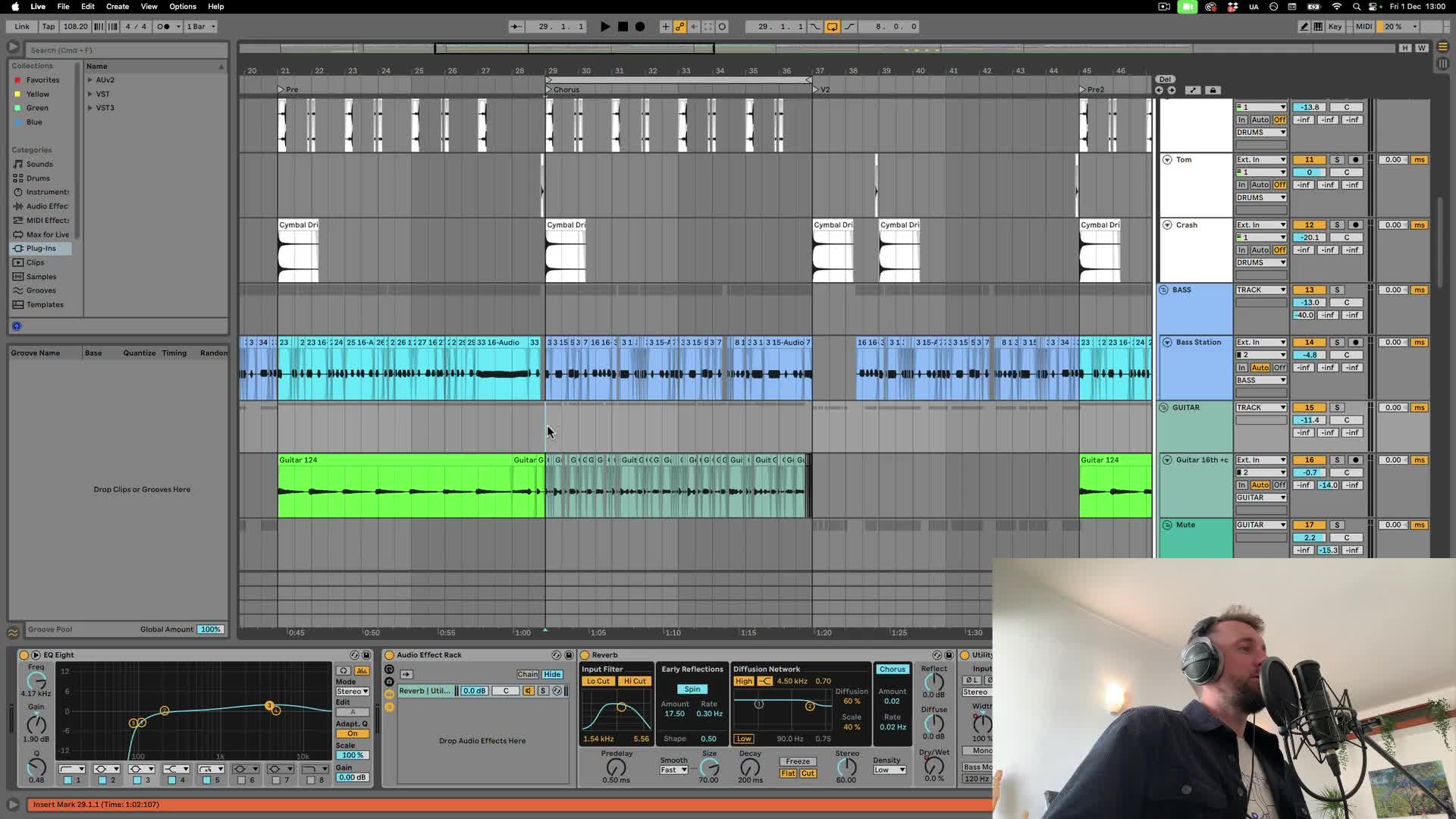This screenshot has height=819, width=1456.
Task: Expand the VST3 plug-ins folder
Action: 90,108
